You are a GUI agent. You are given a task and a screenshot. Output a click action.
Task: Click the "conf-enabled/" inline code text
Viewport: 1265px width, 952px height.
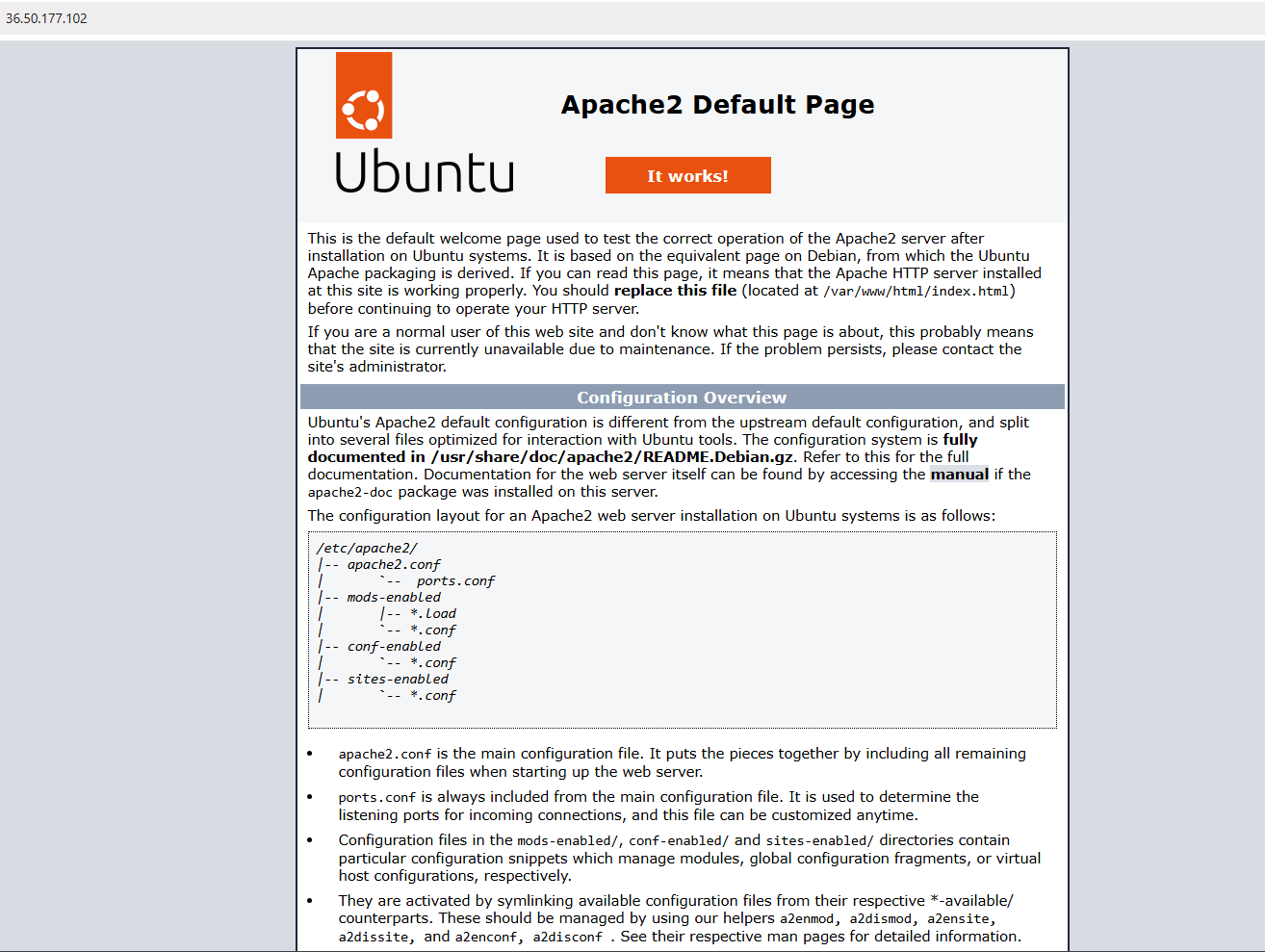coord(679,841)
